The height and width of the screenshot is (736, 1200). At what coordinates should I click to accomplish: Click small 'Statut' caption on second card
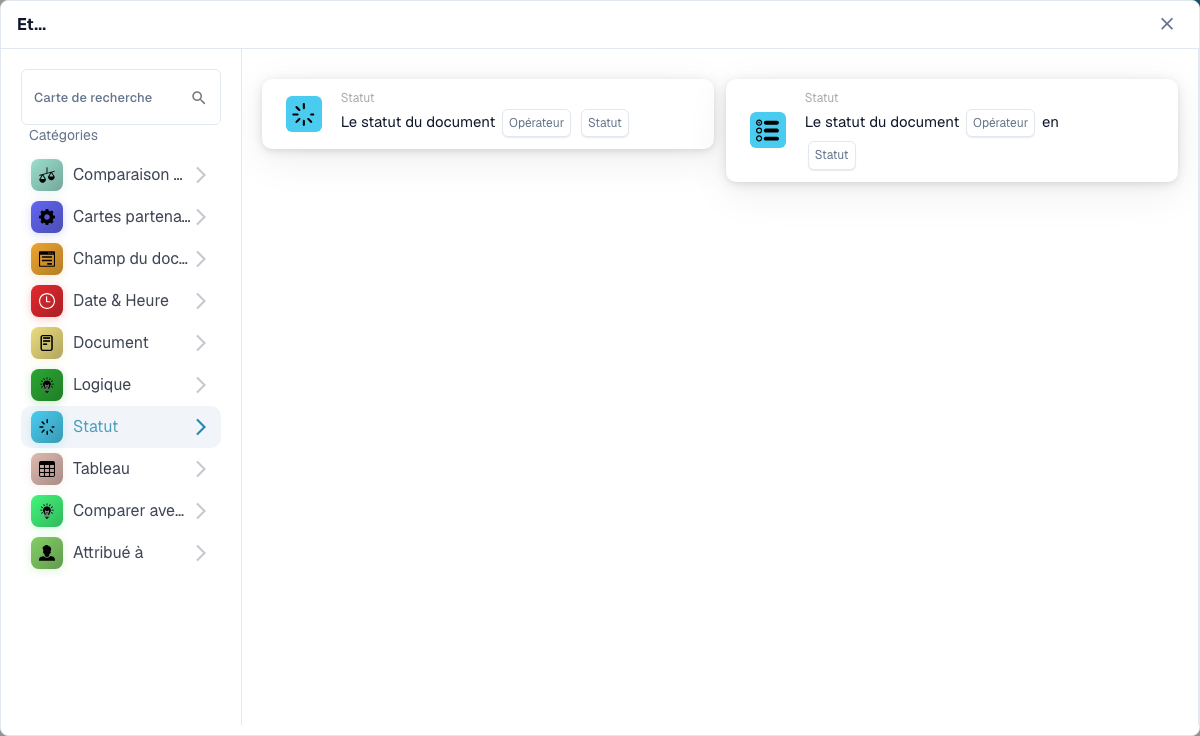coord(822,98)
